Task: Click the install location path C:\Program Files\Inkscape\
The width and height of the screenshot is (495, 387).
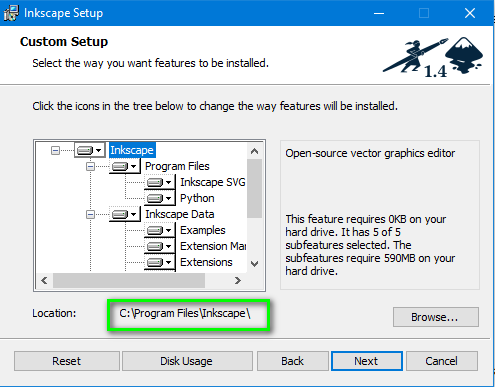Action: (x=185, y=313)
